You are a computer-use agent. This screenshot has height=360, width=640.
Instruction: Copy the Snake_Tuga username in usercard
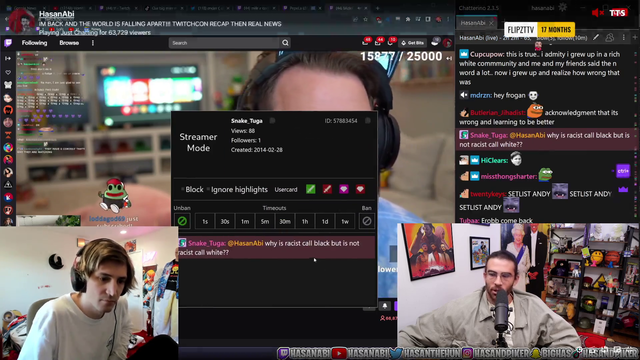point(272,120)
